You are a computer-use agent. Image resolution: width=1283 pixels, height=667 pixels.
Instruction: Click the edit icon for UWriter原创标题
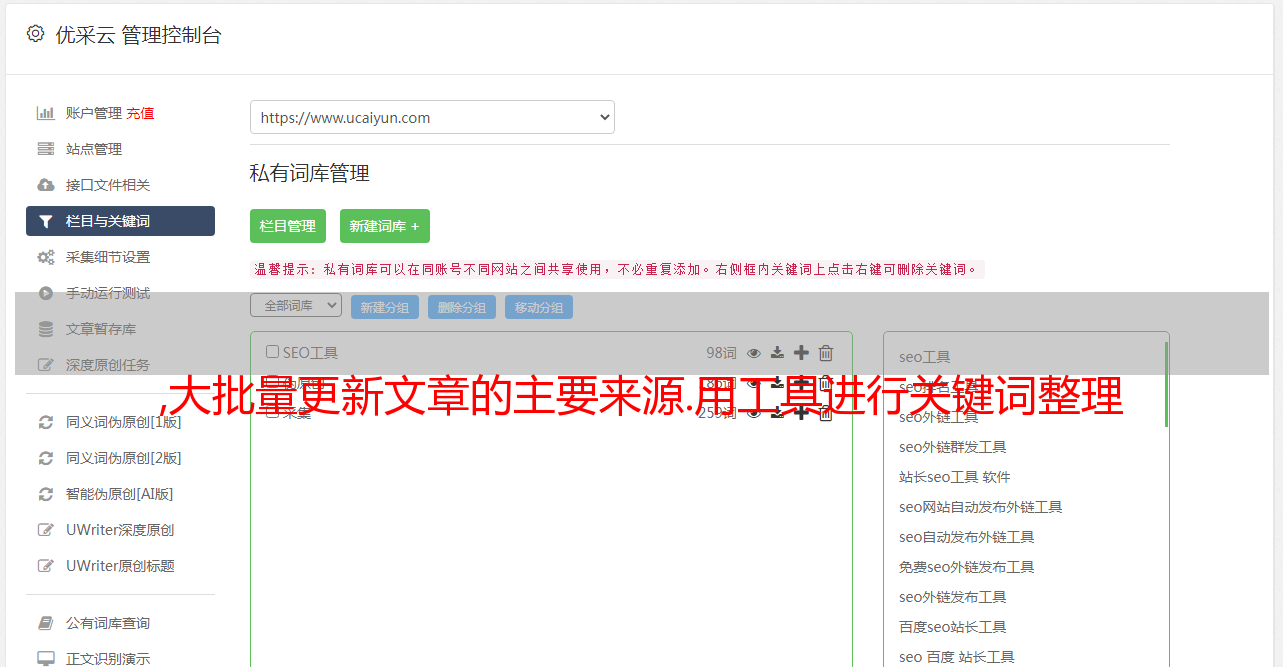click(46, 566)
